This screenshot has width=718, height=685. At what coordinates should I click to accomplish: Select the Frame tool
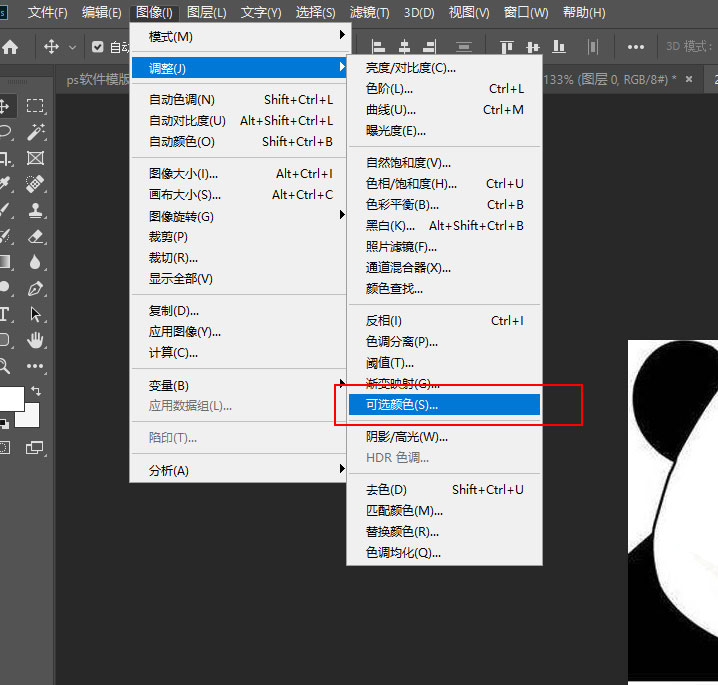(x=36, y=158)
